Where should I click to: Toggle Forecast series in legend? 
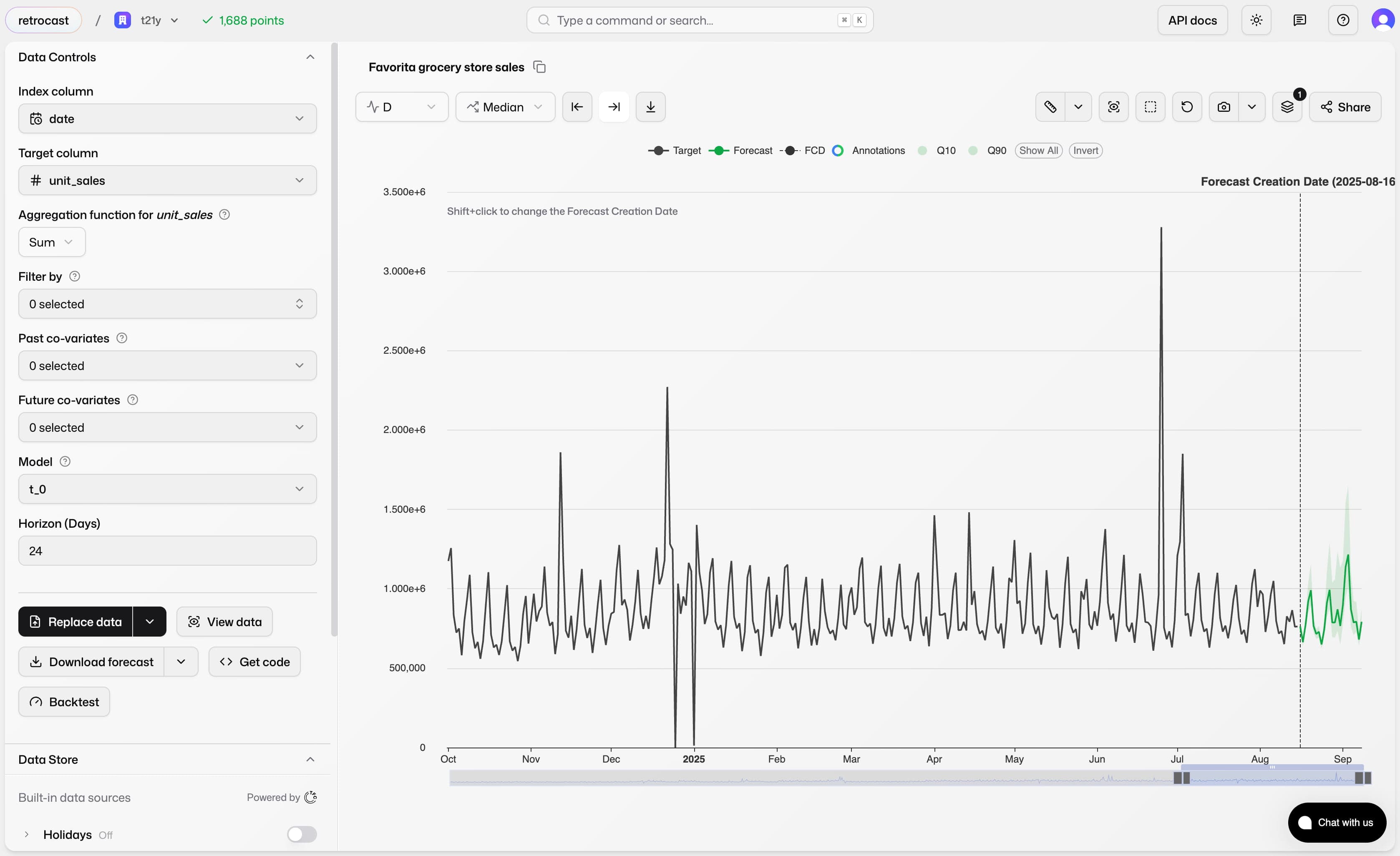point(741,151)
